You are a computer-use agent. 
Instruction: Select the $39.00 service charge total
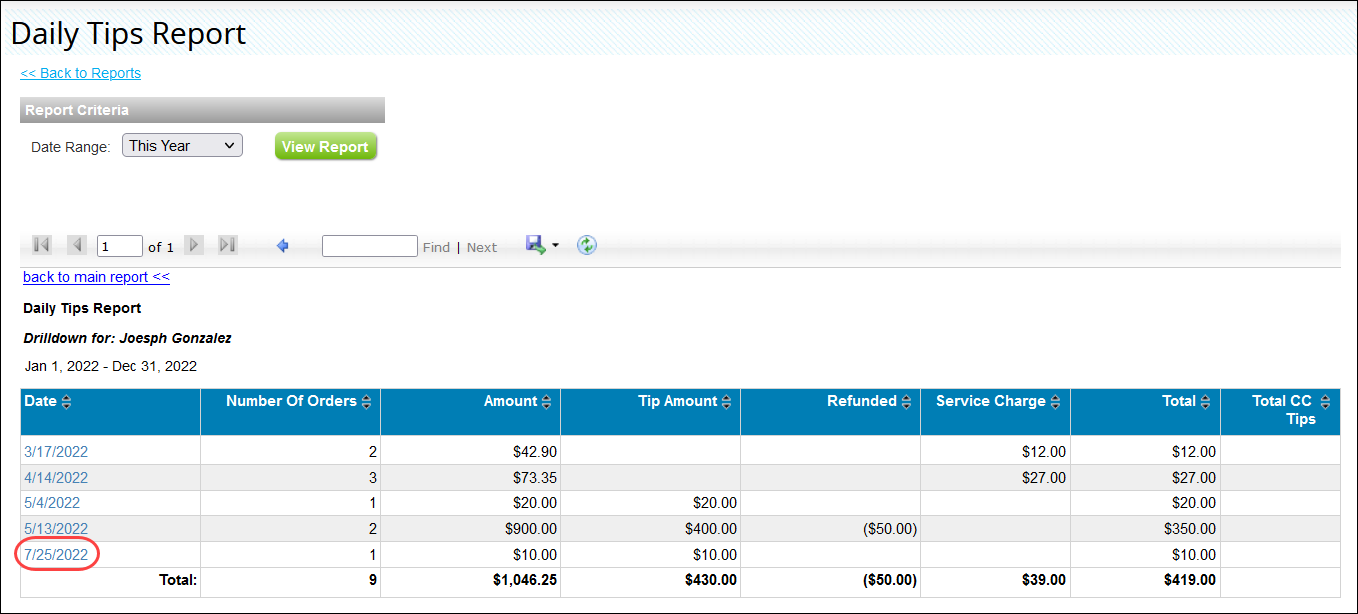[x=996, y=580]
